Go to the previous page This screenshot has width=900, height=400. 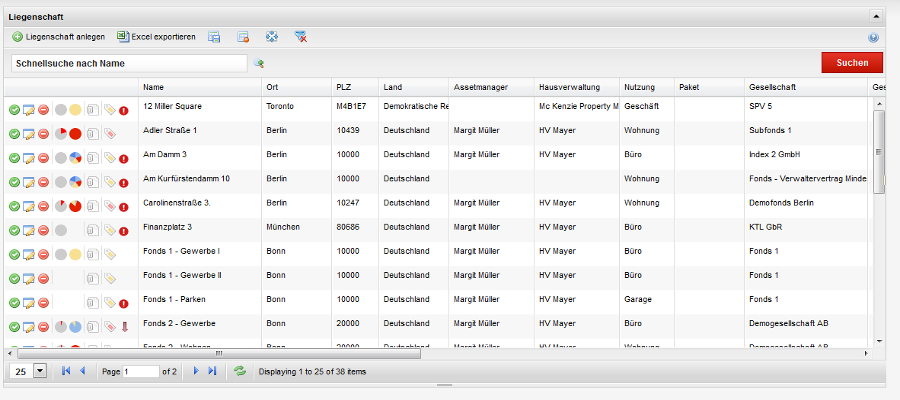point(82,371)
